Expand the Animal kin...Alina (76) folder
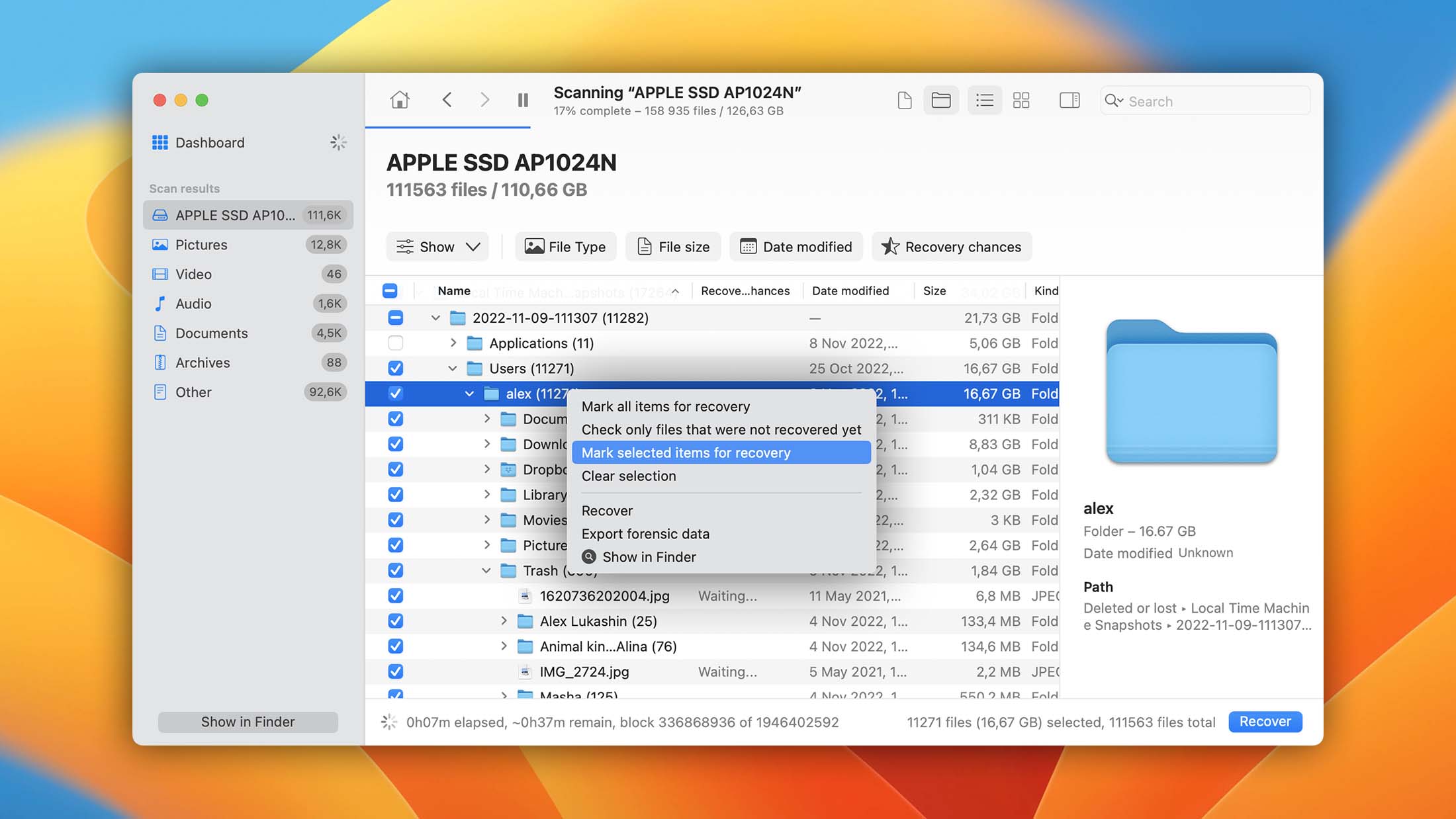 coord(504,646)
